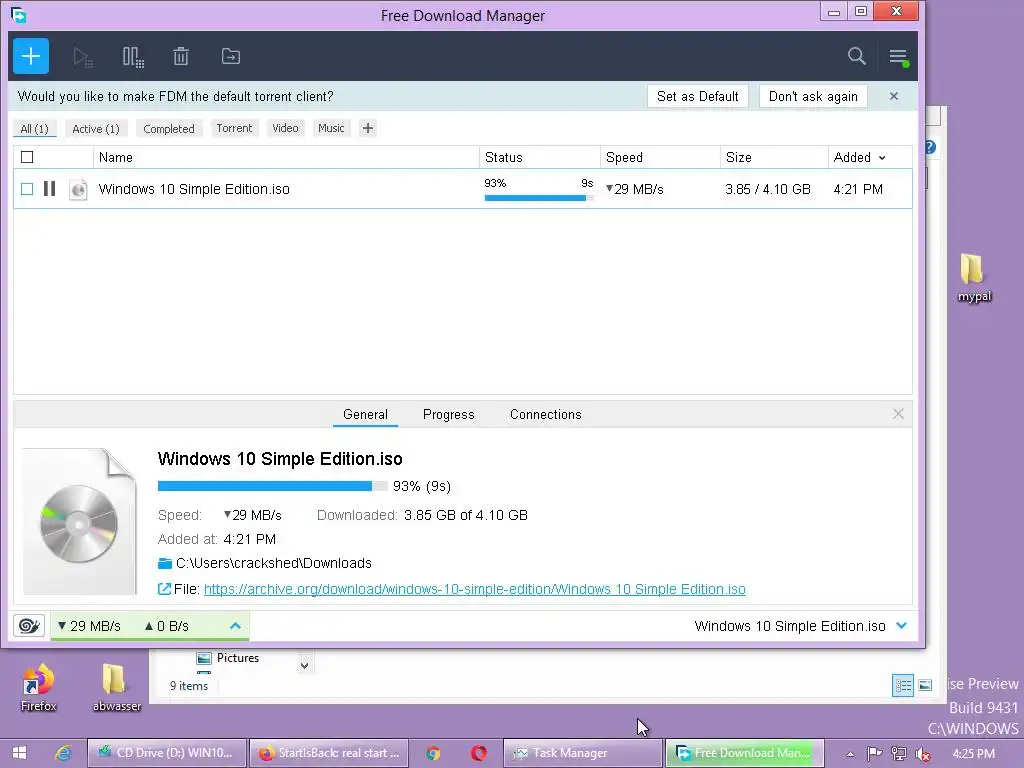The width and height of the screenshot is (1024, 768).
Task: Check the Windows 10 Simple Edition row checkbox
Action: point(27,189)
